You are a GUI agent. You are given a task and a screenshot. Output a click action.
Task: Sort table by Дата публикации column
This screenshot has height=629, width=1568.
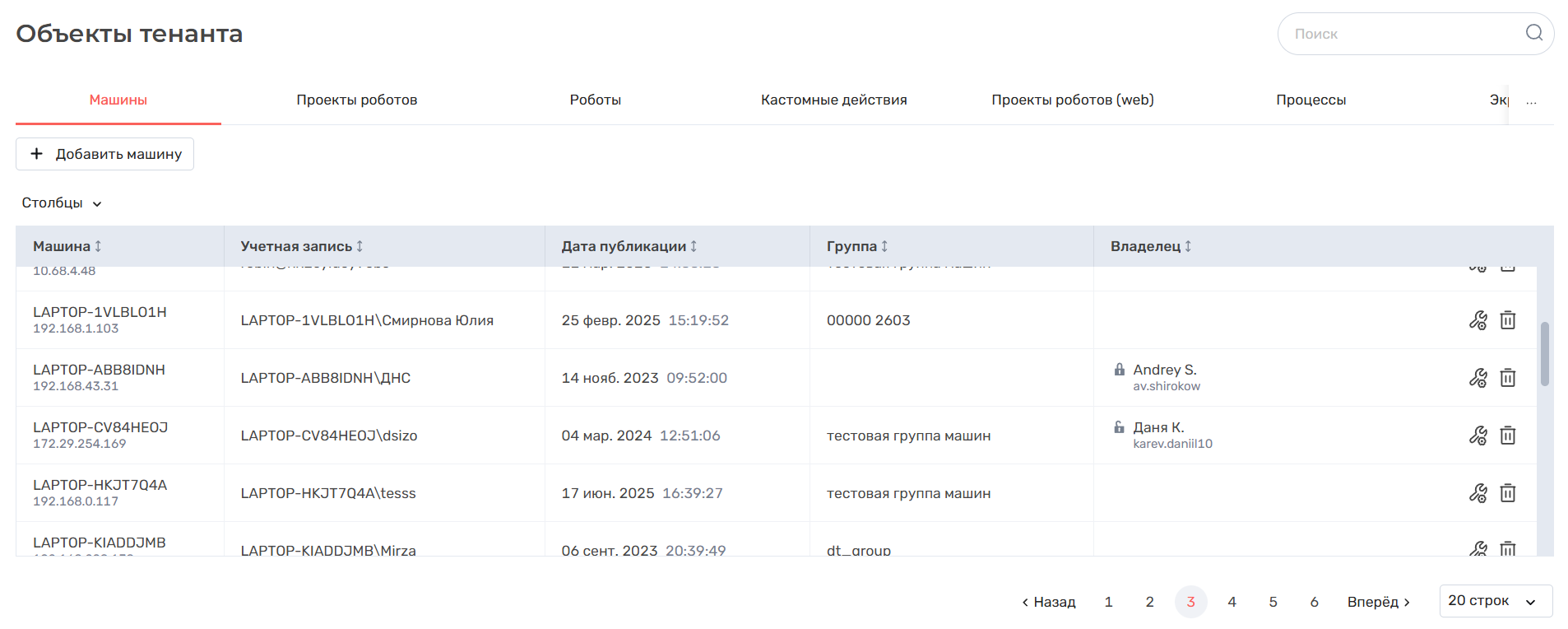(694, 246)
